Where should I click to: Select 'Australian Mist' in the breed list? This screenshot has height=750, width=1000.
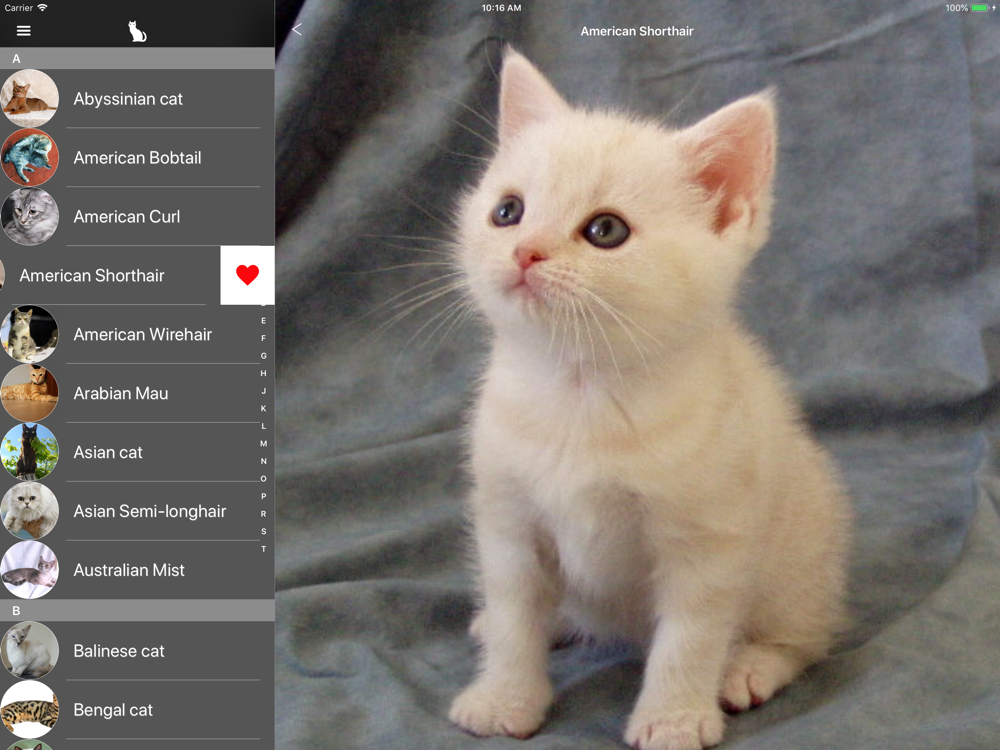(x=129, y=570)
